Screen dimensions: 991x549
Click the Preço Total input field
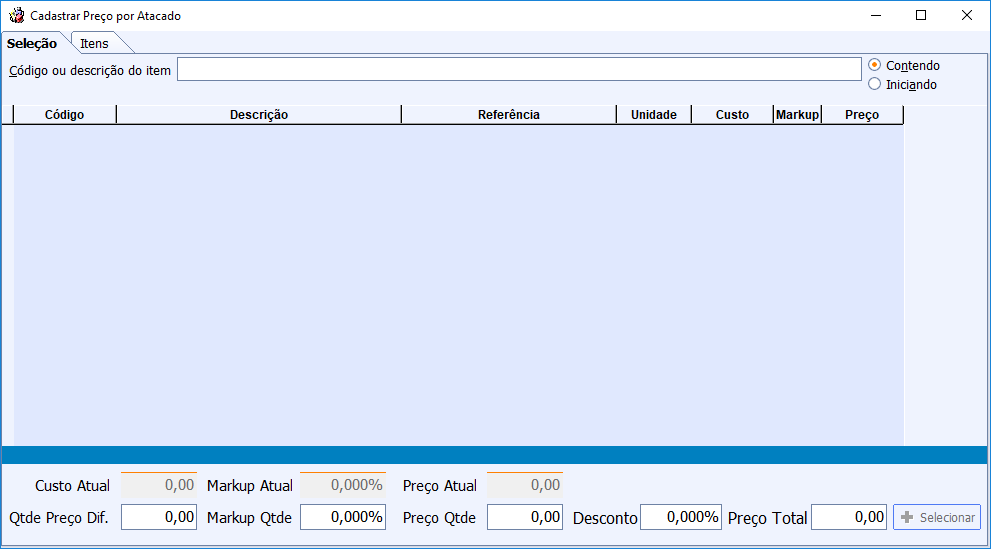pos(849,517)
